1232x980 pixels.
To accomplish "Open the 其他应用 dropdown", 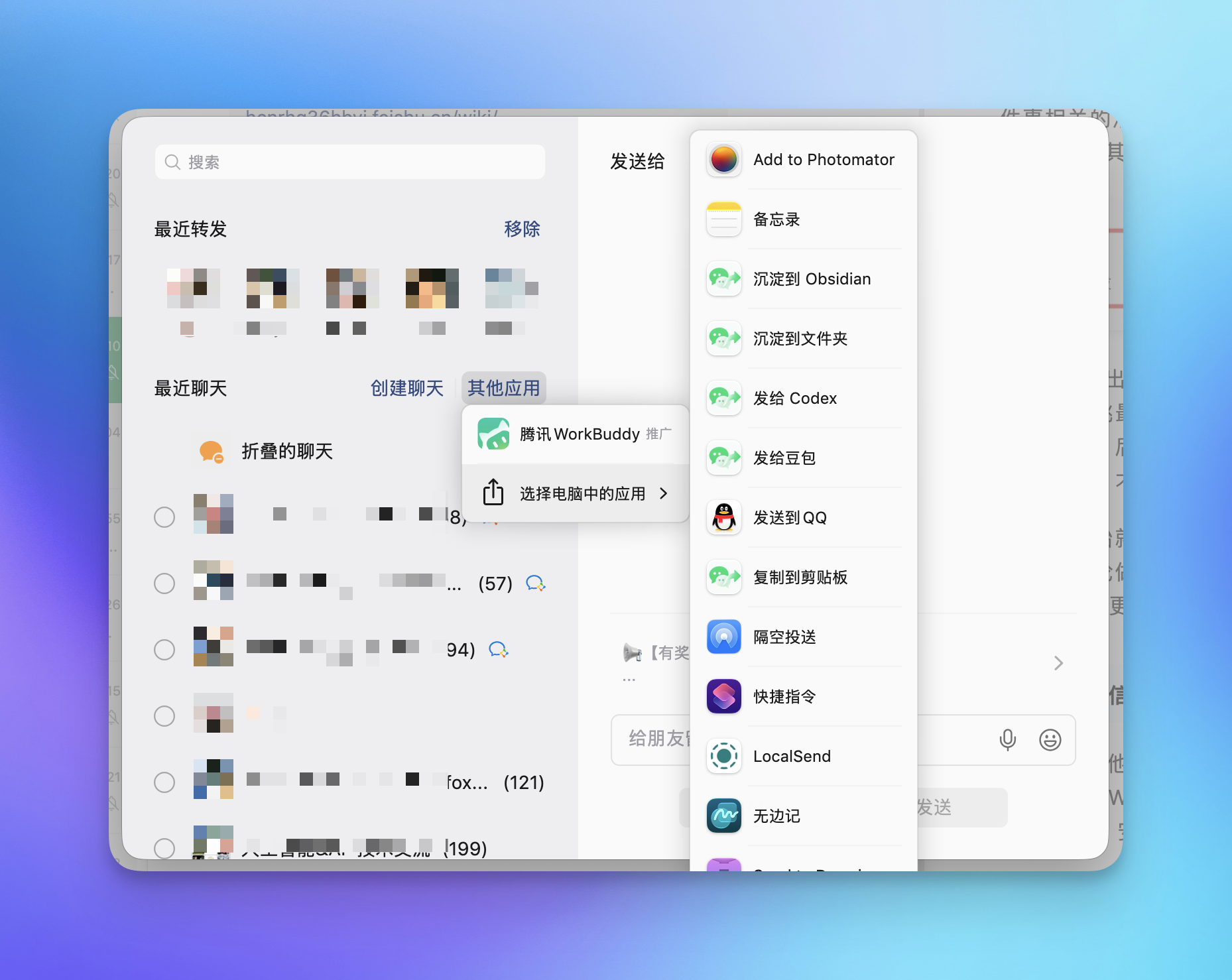I will pyautogui.click(x=504, y=388).
